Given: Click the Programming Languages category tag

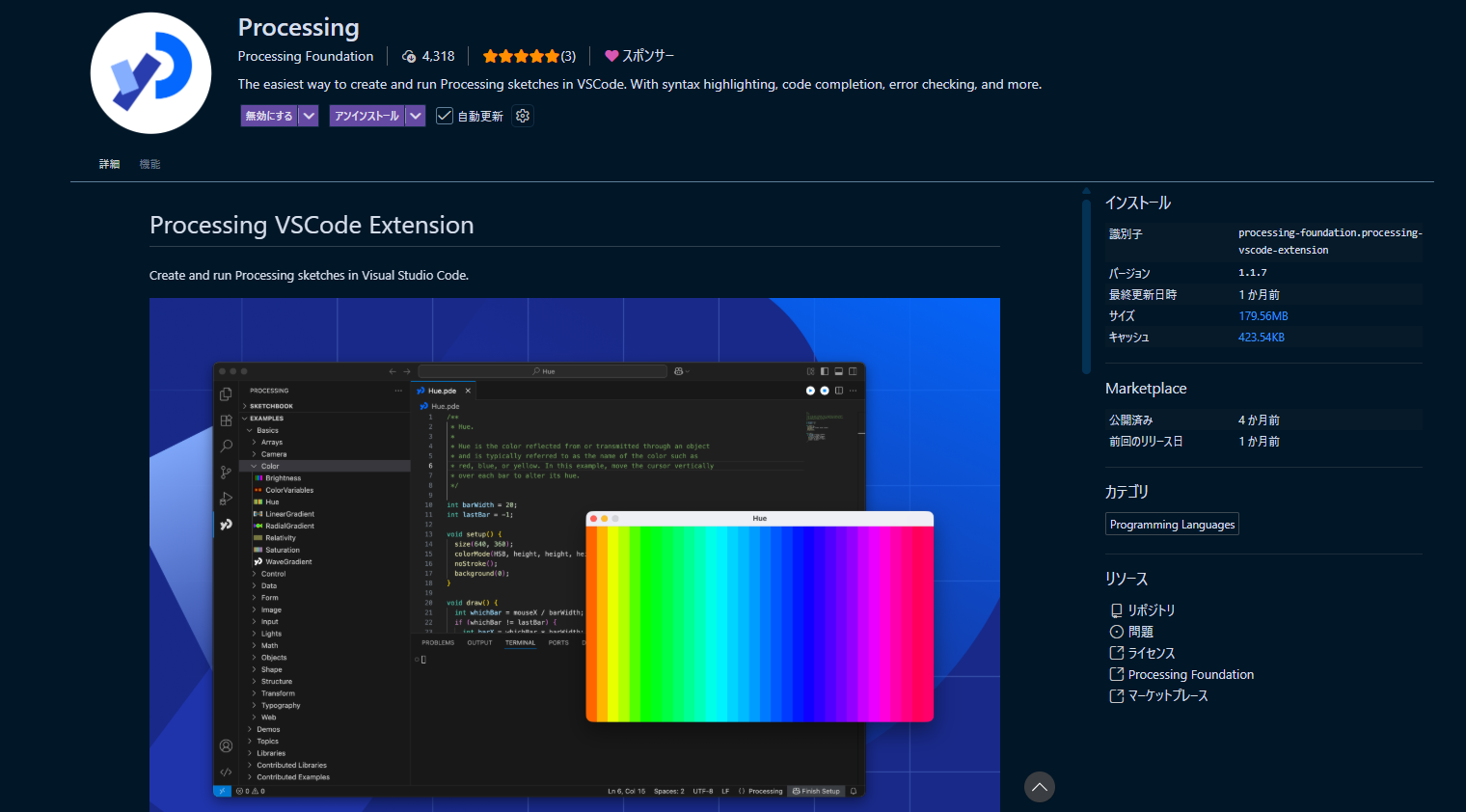Looking at the screenshot, I should [x=1172, y=525].
